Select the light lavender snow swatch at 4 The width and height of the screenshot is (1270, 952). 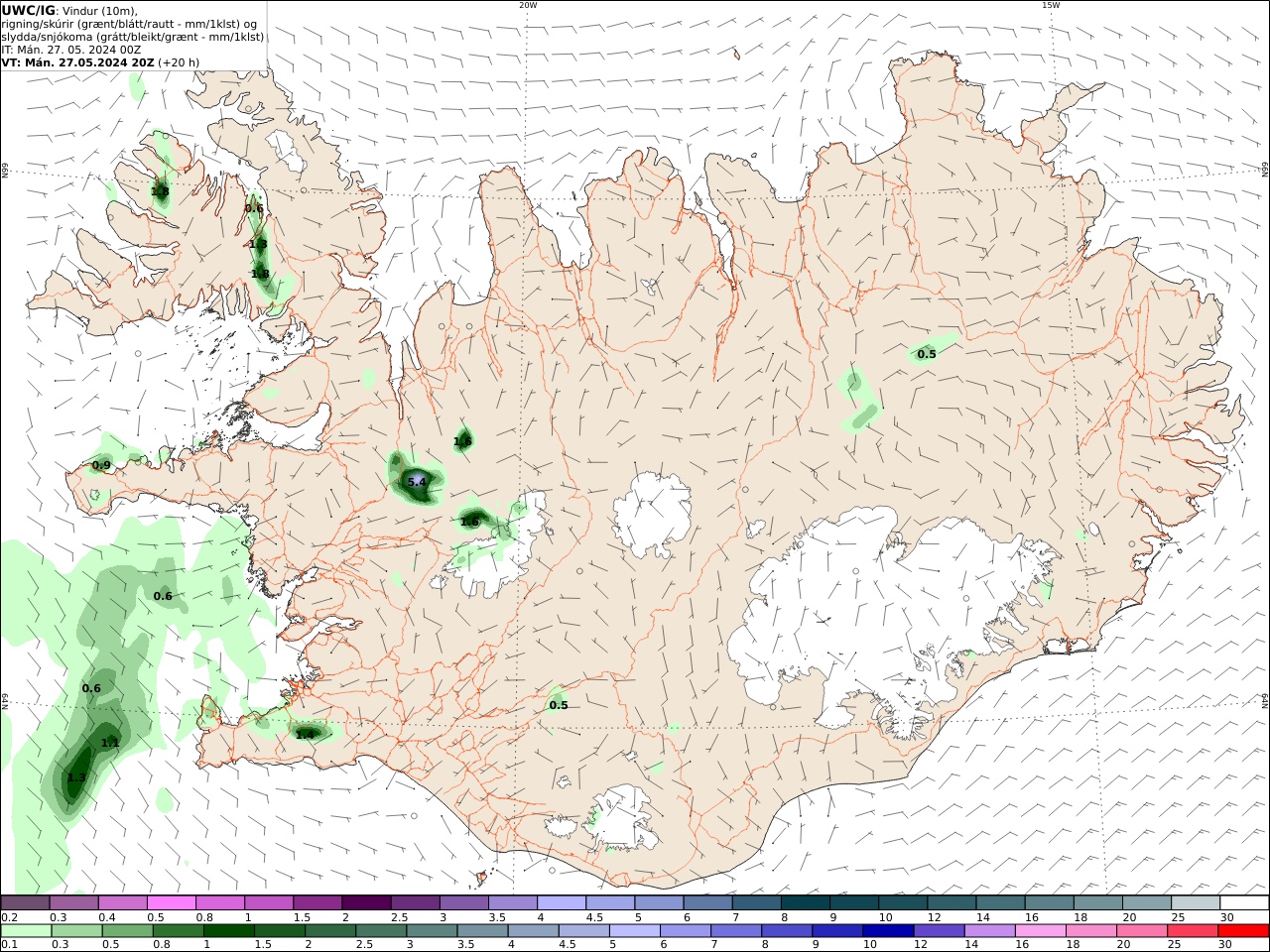[x=562, y=902]
